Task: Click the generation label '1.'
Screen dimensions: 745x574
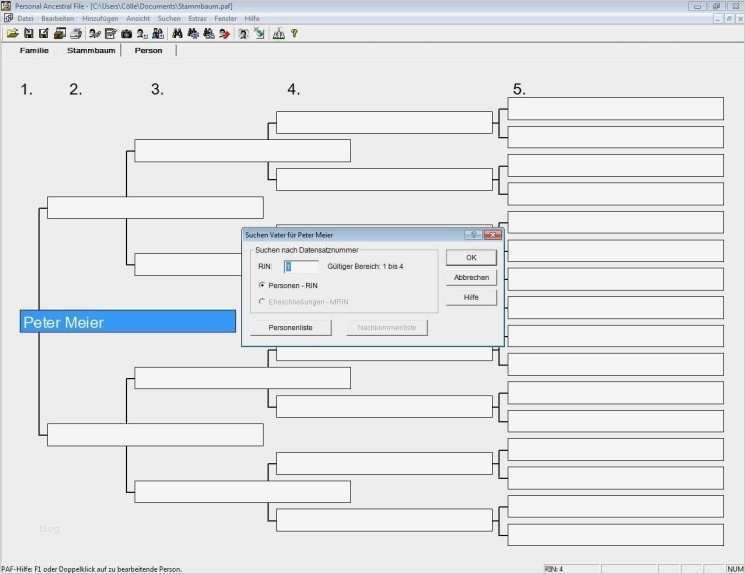Action: (27, 89)
